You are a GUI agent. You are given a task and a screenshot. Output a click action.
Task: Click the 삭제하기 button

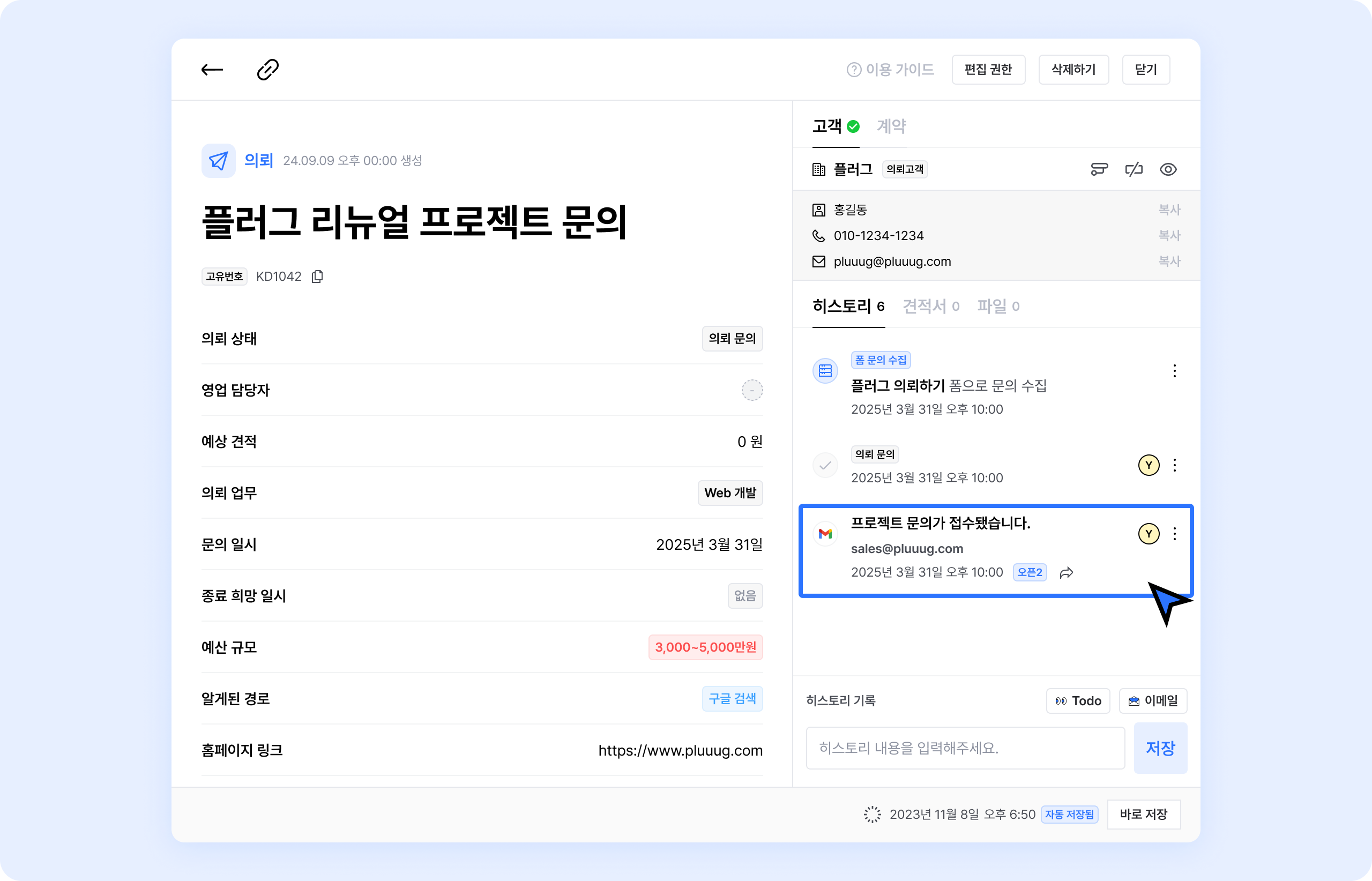(1073, 70)
